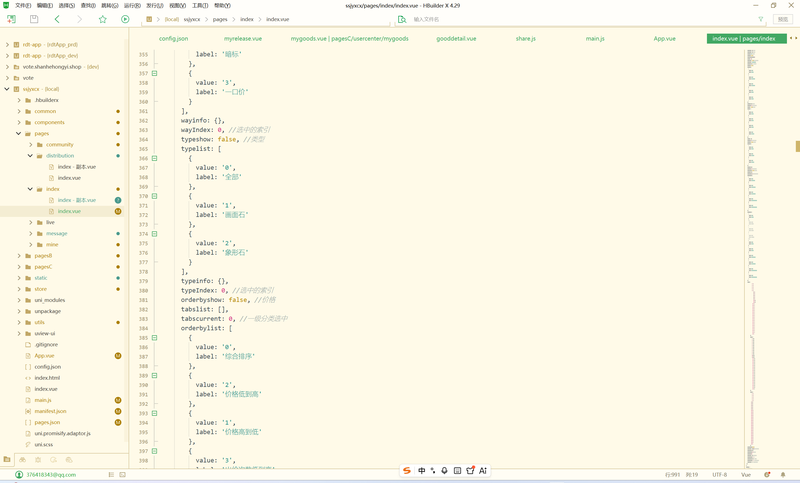Viewport: 800px width, 483px height.
Task: Select manifest.json in the file tree
Action: click(x=51, y=411)
